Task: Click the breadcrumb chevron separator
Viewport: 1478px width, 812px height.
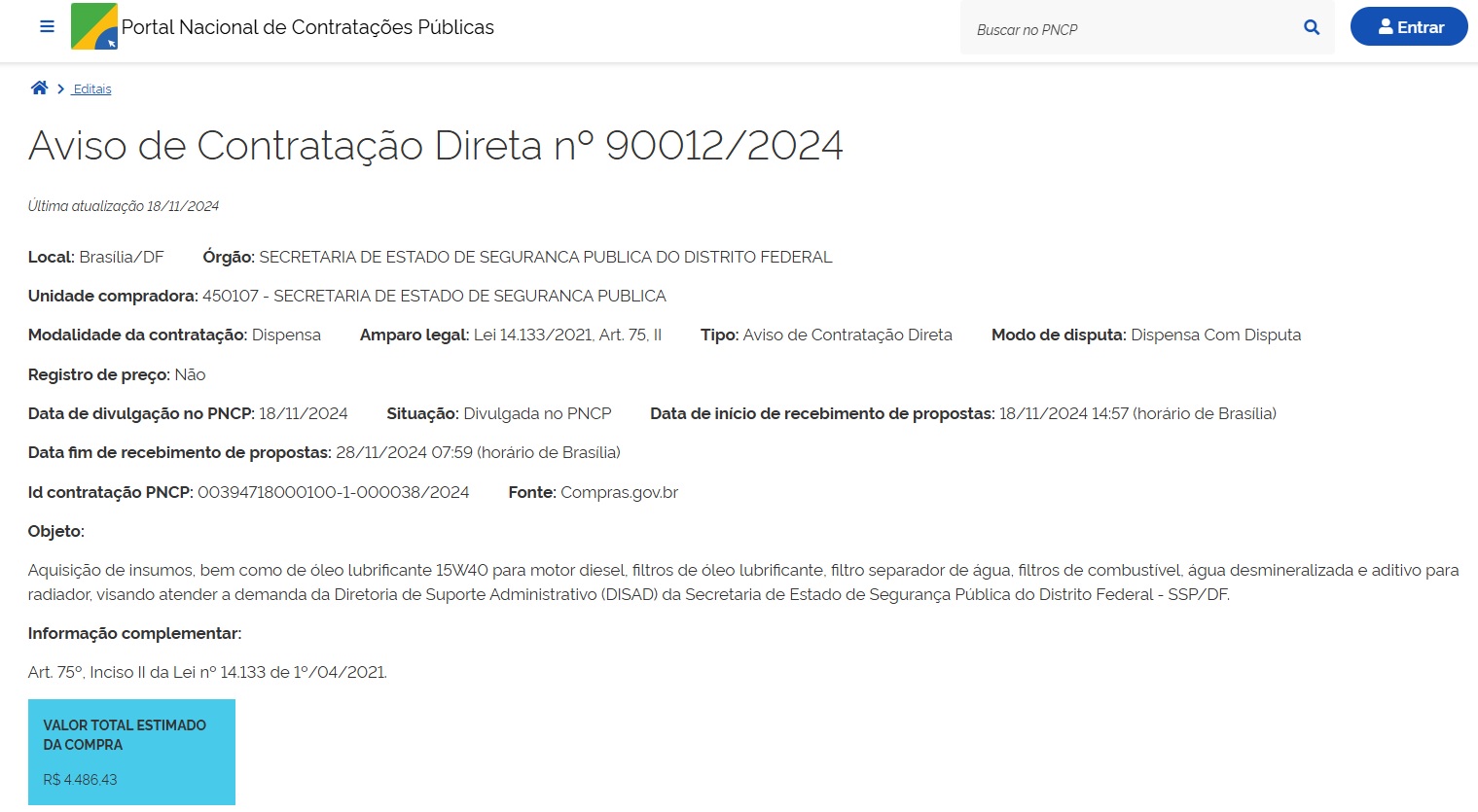Action: coord(61,89)
